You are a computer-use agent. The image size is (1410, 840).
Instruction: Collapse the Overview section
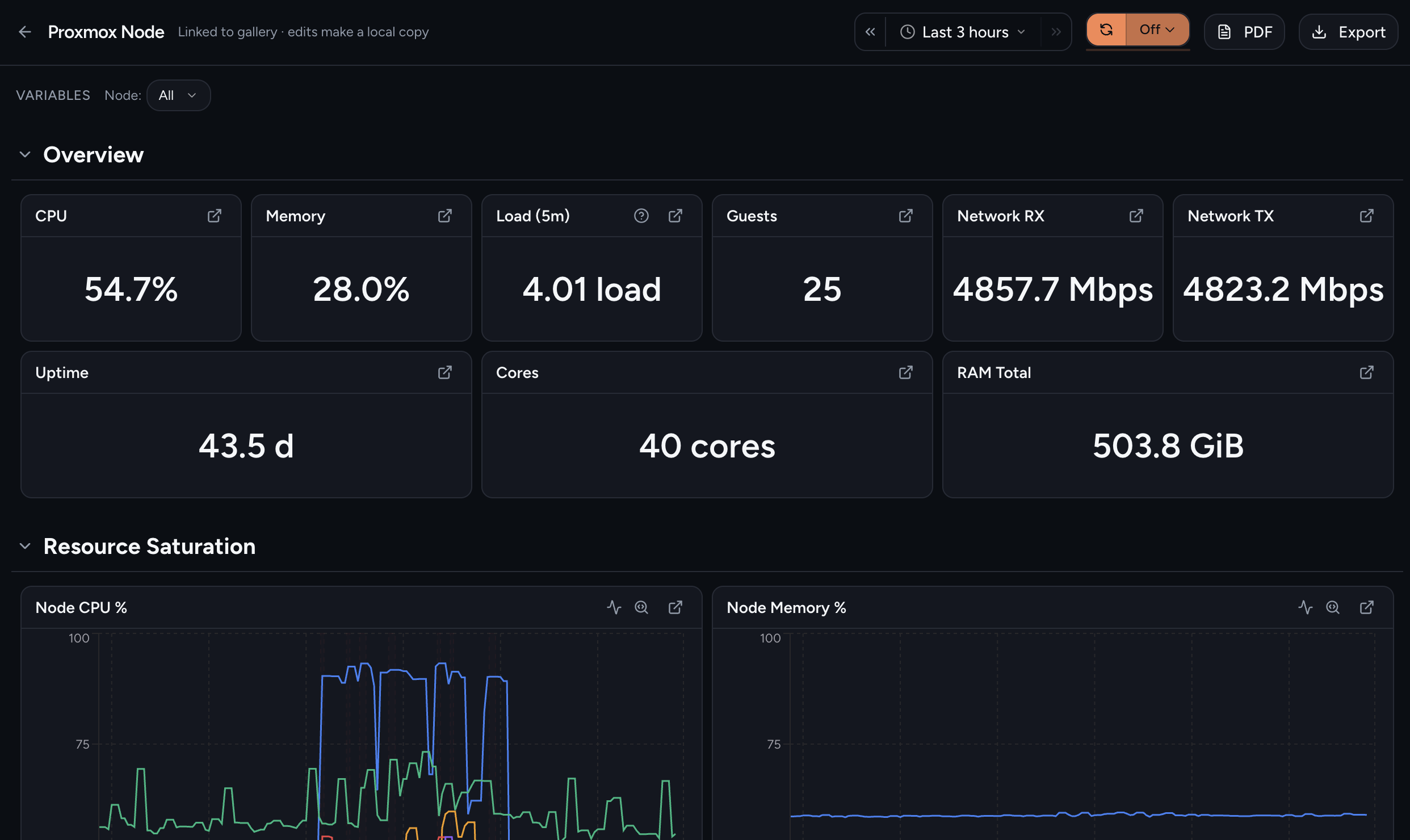[25, 154]
